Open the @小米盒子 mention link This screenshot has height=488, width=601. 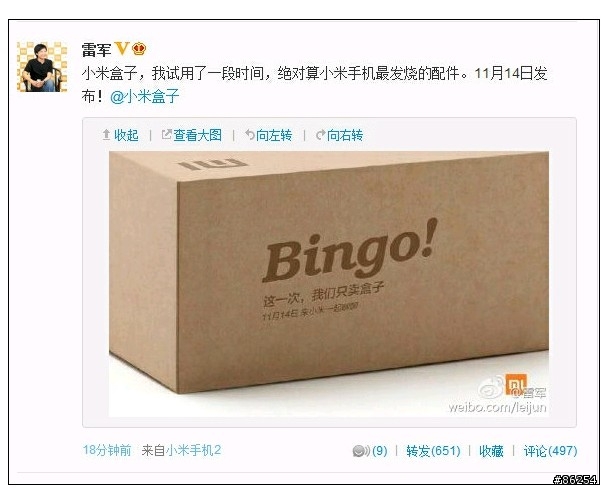145,96
